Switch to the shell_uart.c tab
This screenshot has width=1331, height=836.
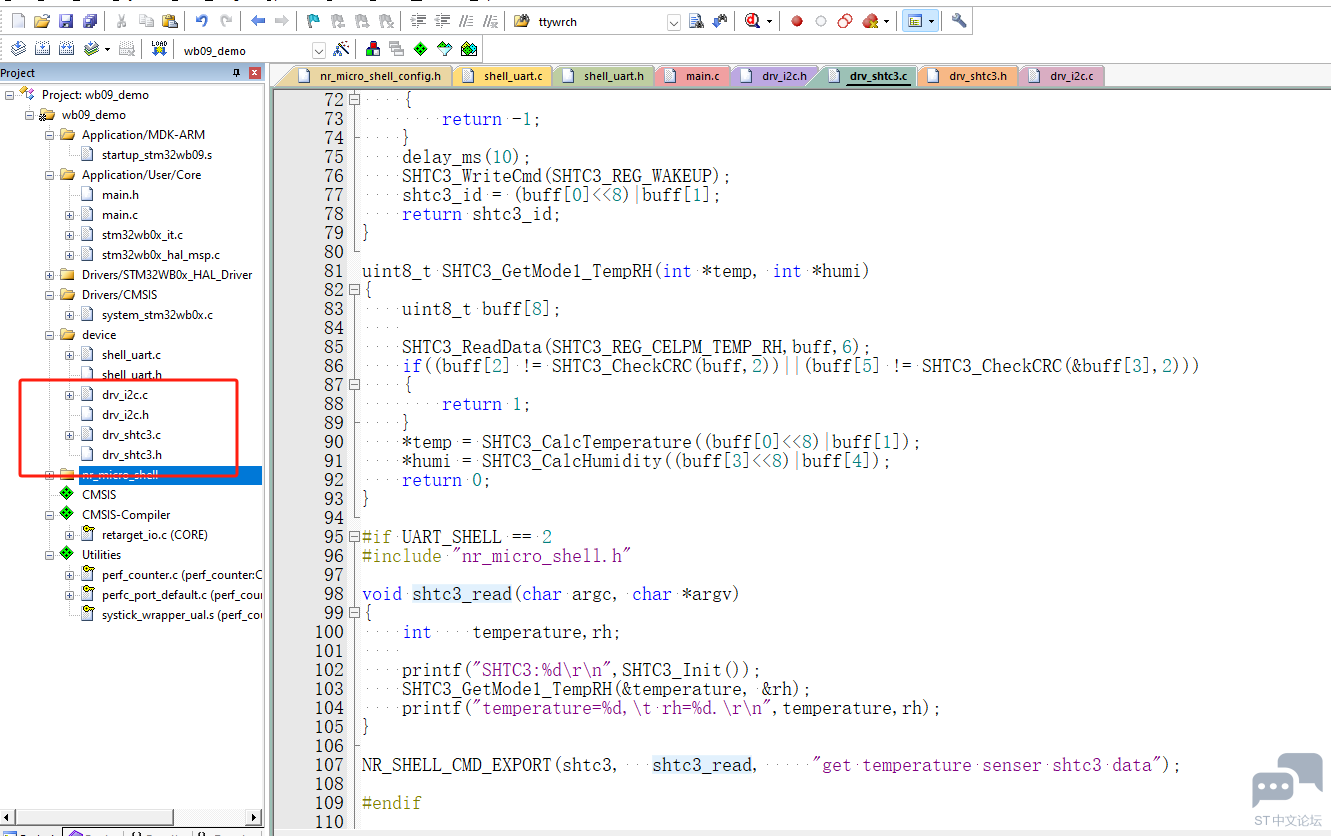click(503, 76)
